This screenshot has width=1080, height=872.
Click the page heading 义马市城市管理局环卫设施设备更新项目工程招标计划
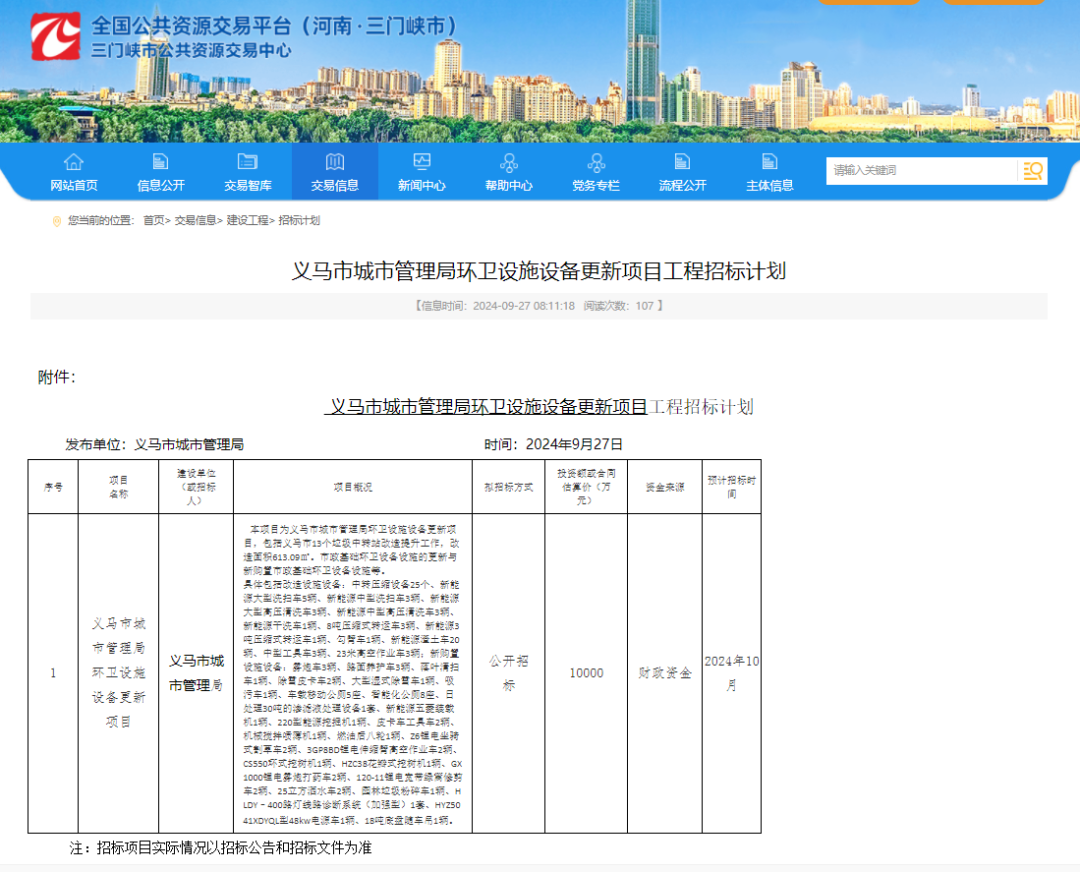point(539,271)
